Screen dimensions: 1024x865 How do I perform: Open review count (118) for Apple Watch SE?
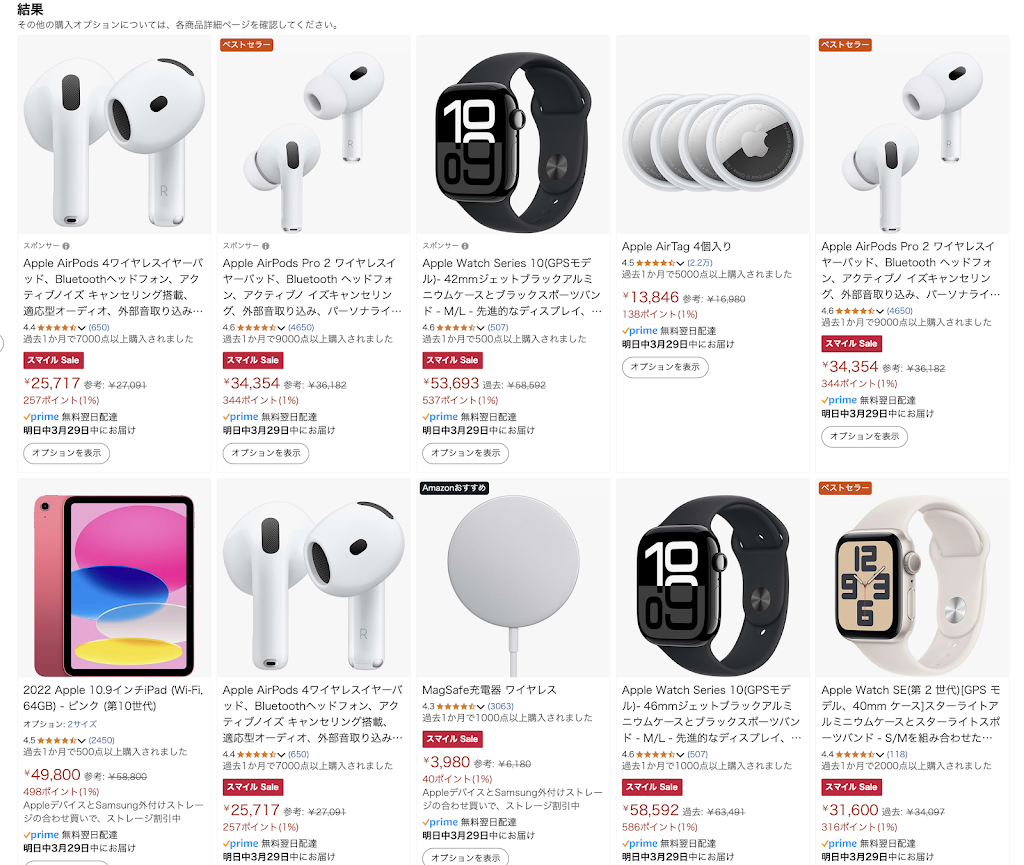(x=897, y=754)
